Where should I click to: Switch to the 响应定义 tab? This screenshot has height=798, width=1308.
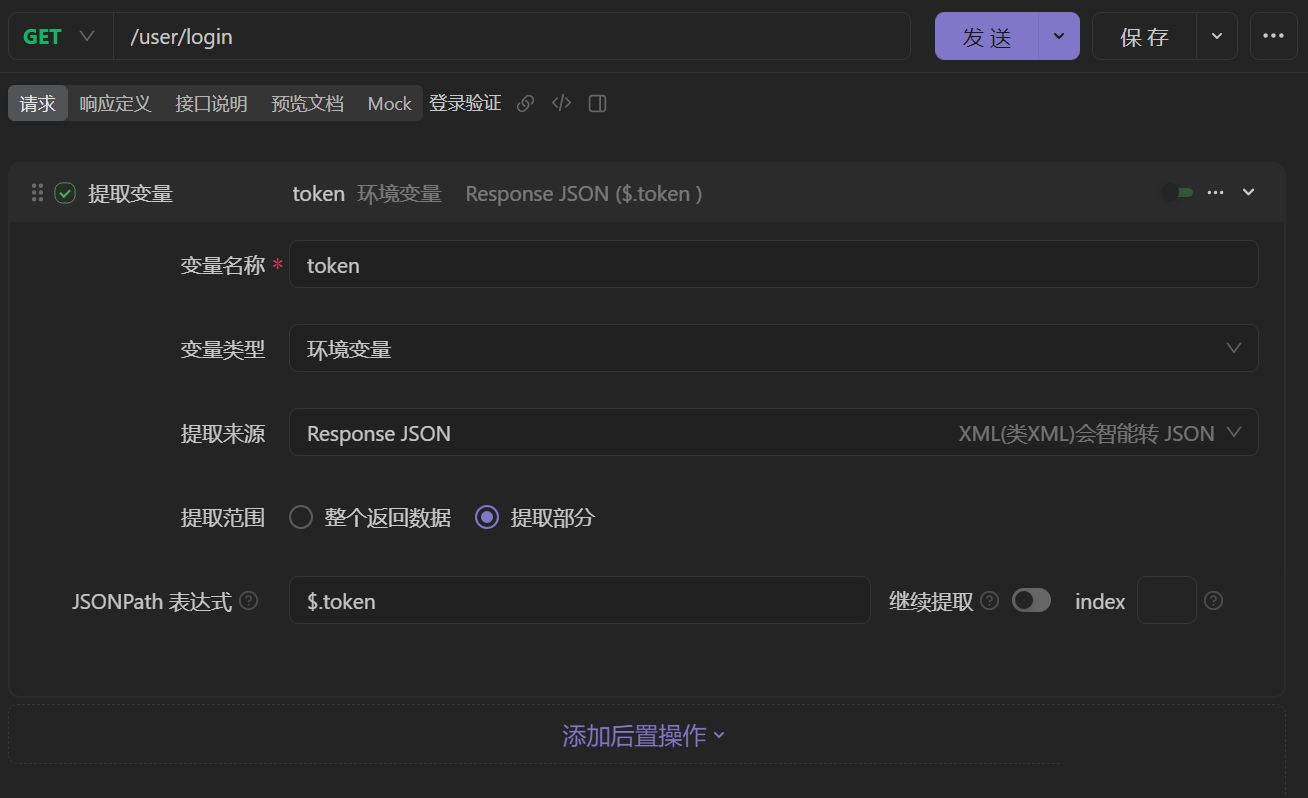point(115,103)
